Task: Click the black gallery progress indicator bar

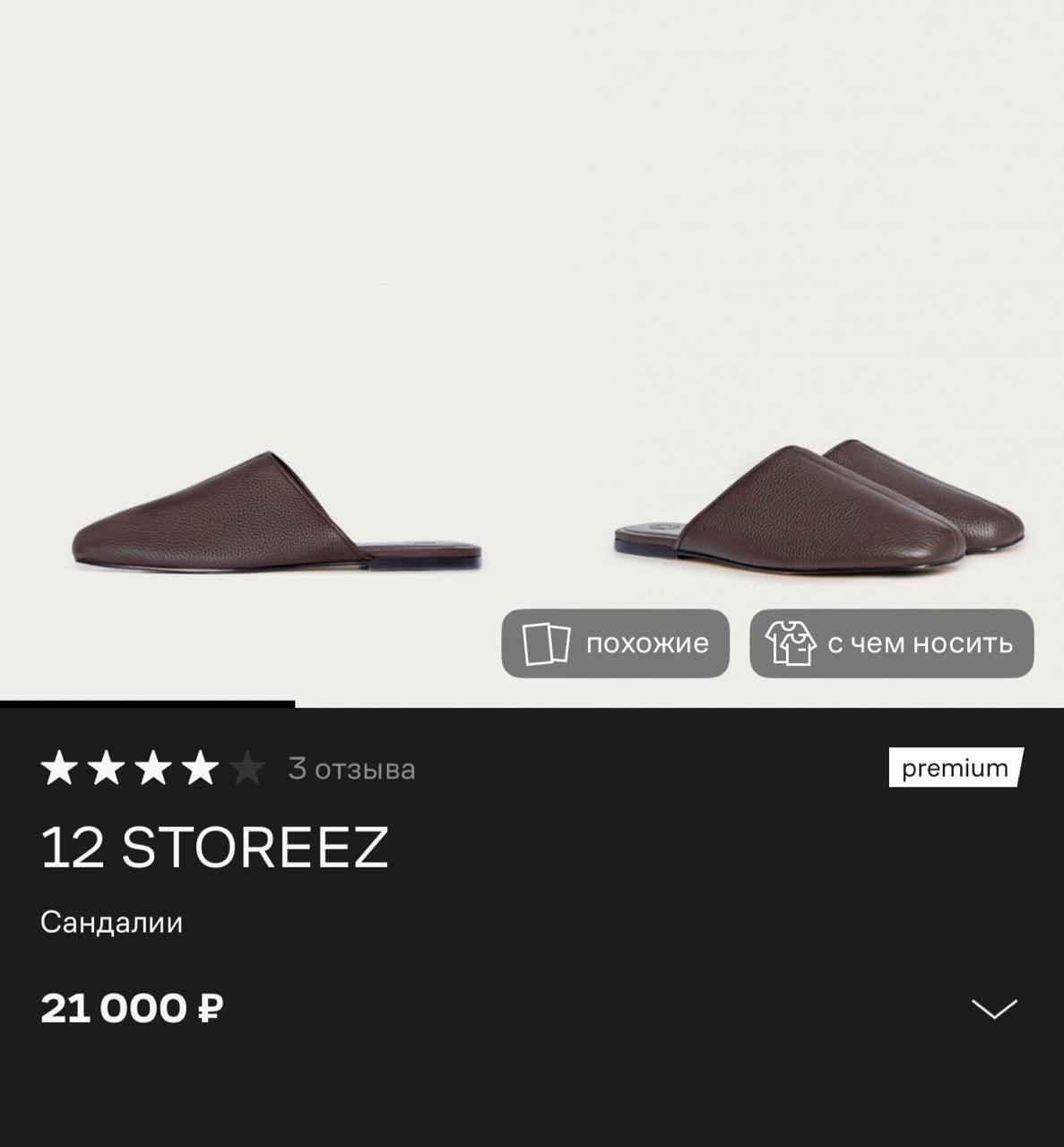Action: click(147, 704)
